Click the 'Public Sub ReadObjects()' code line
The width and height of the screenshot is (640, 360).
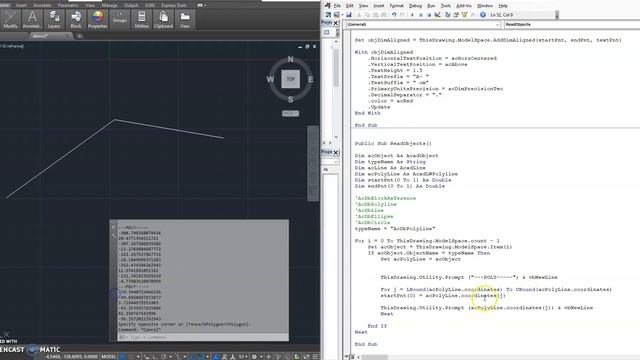coord(393,144)
